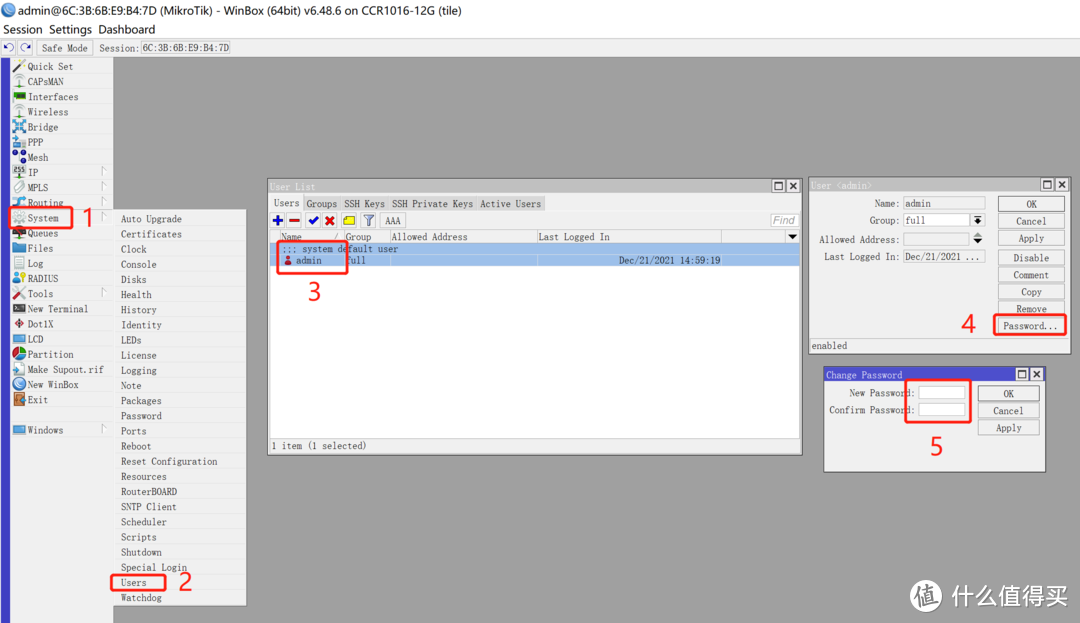Click the red cross Disable icon
This screenshot has width=1080, height=623.
(x=329, y=220)
